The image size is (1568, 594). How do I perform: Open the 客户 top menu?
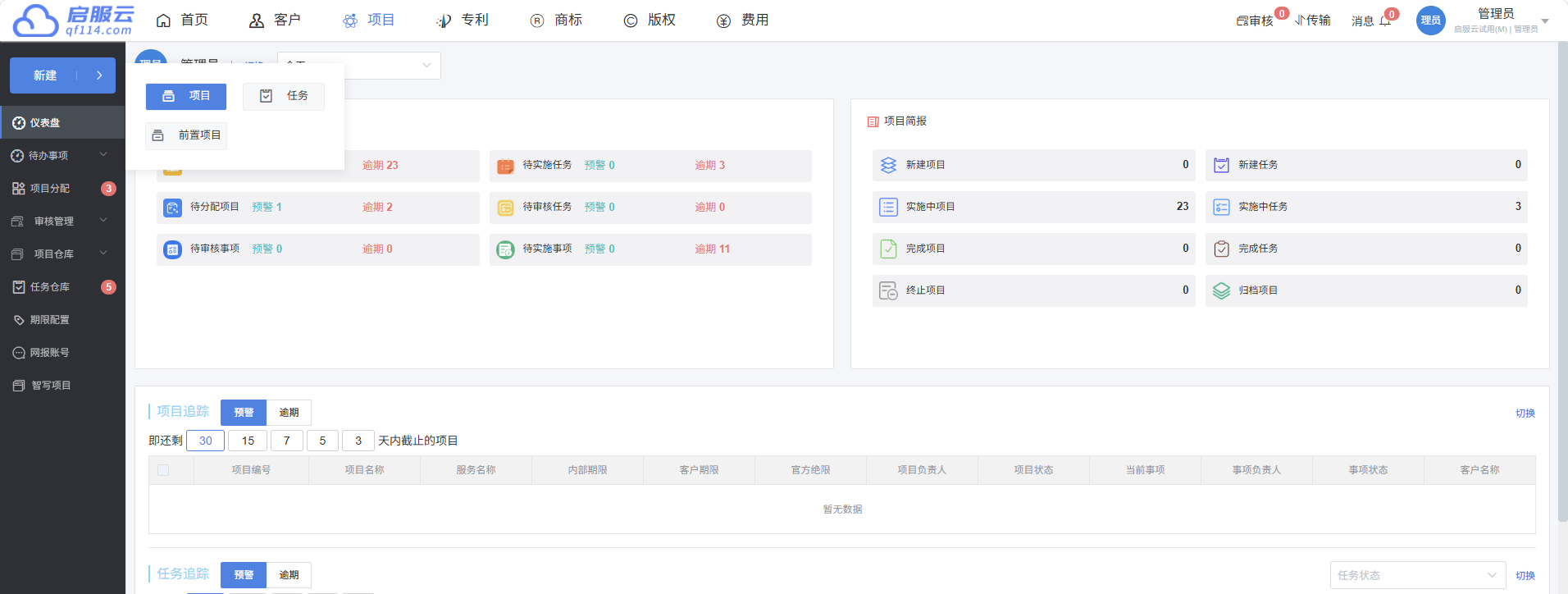(275, 20)
